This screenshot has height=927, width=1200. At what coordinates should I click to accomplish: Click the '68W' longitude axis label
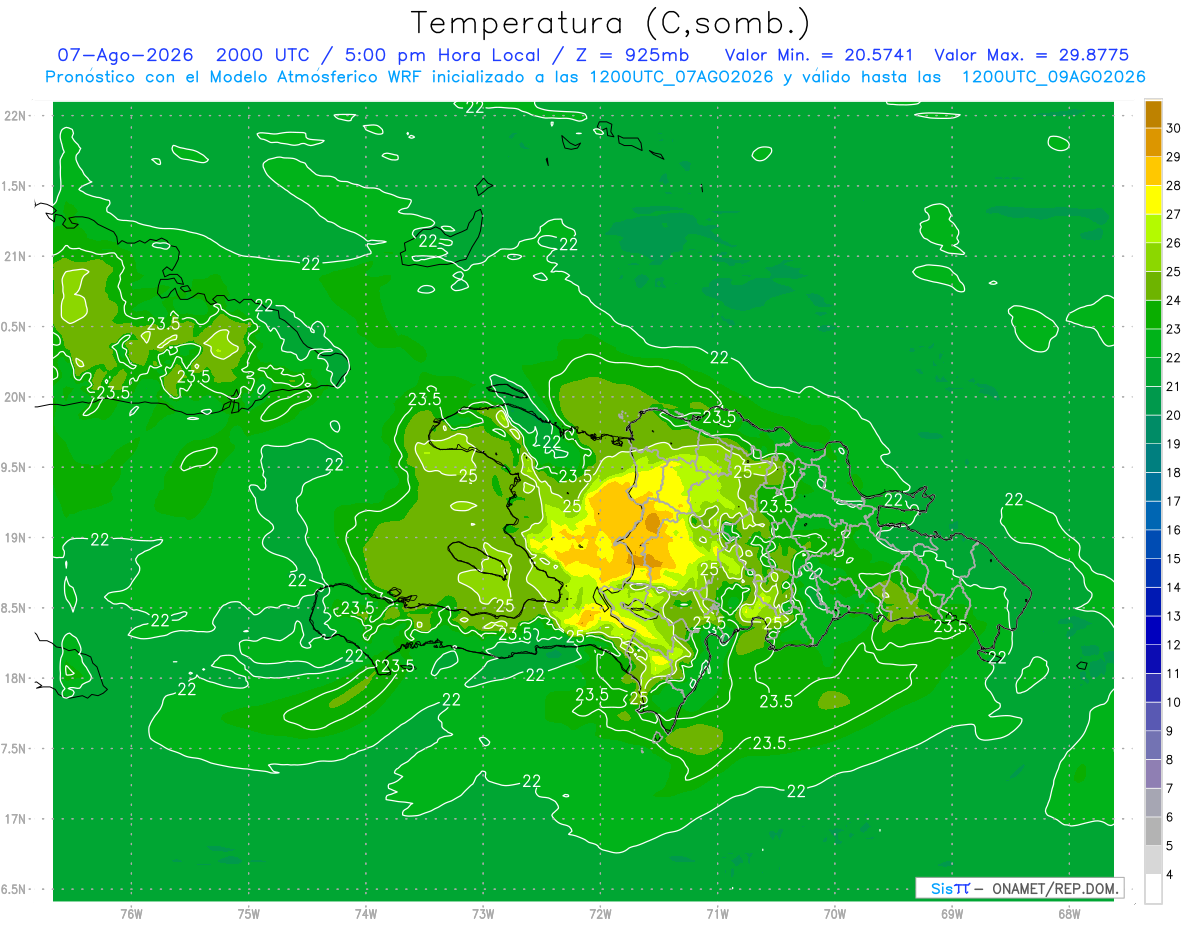[x=1069, y=914]
